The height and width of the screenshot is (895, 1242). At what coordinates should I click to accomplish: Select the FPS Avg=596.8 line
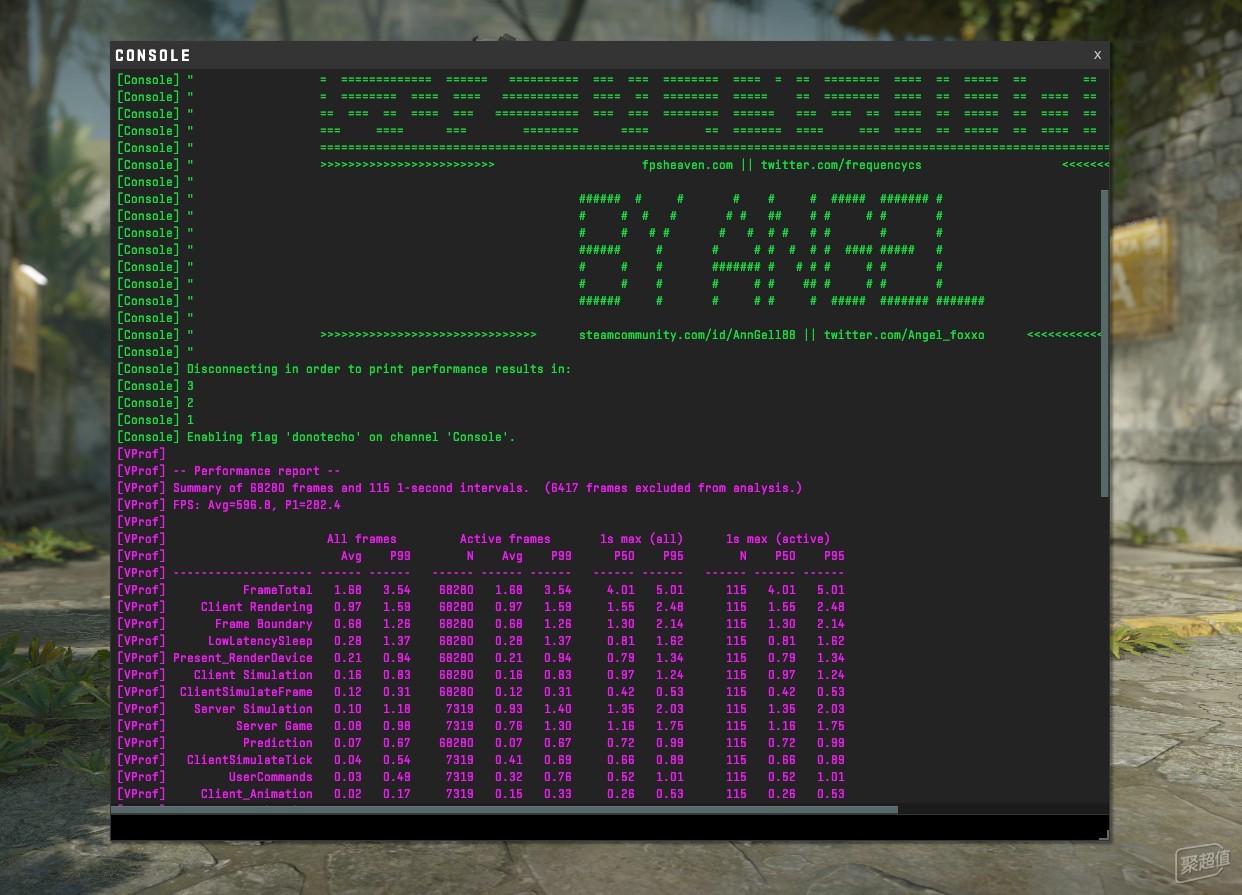click(x=229, y=505)
